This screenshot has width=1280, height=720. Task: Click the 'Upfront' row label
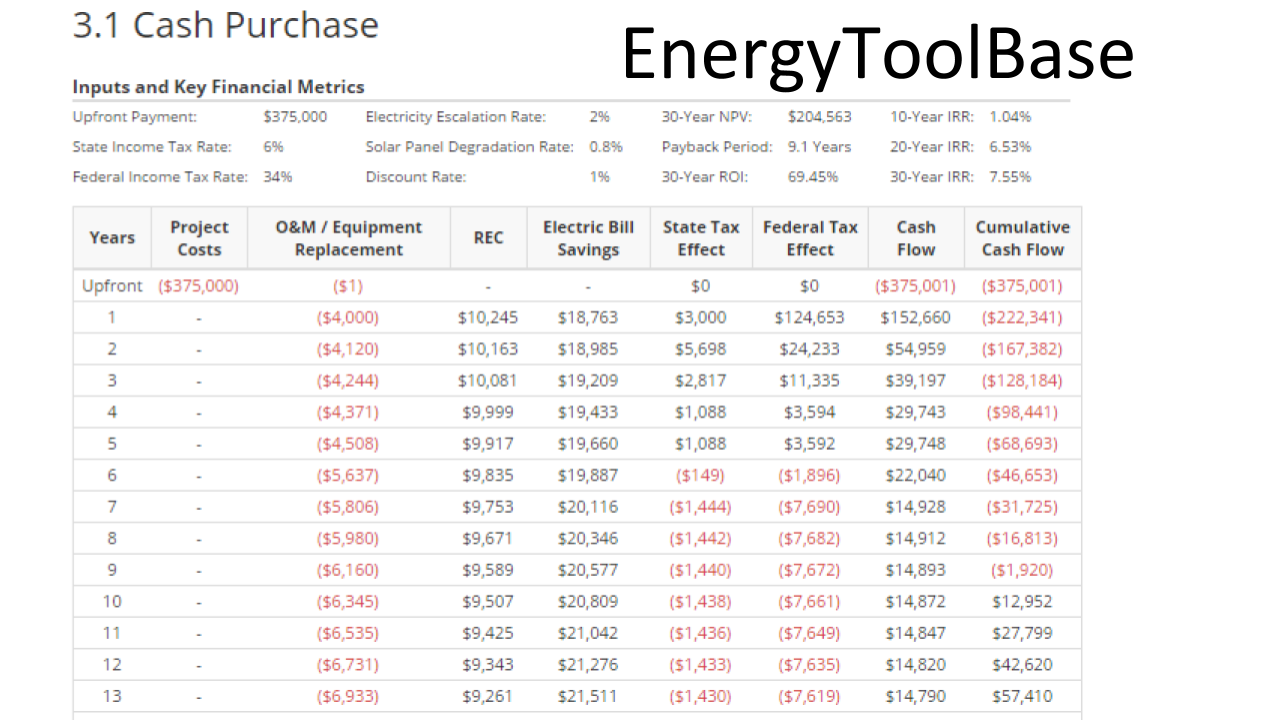[112, 286]
